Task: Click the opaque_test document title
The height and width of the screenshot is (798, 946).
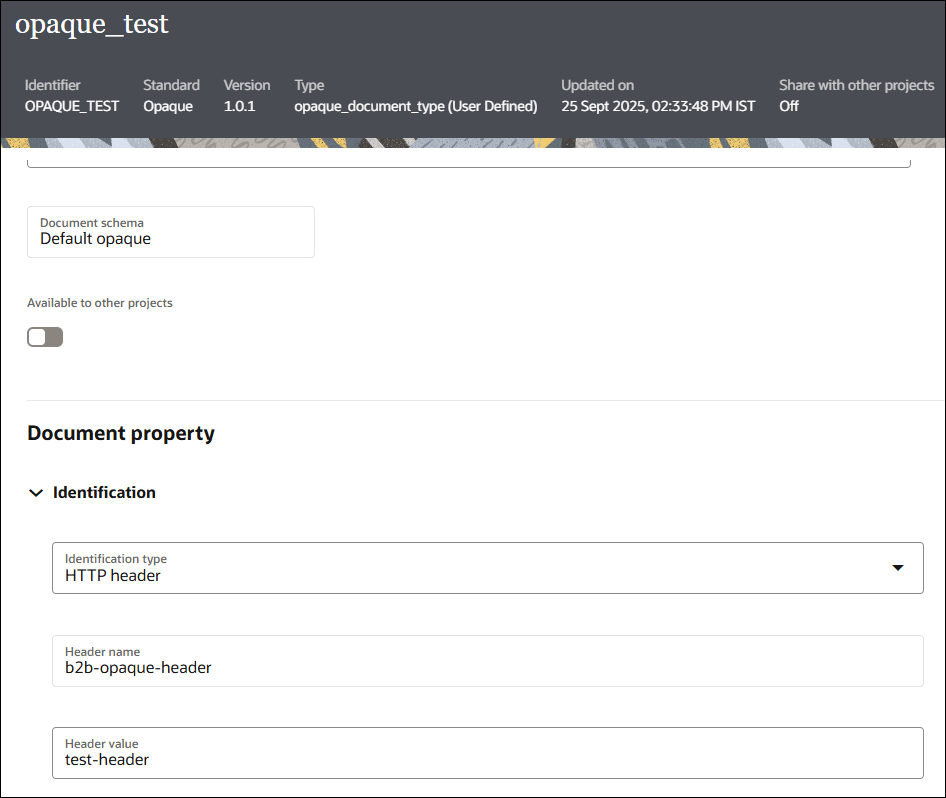Action: 91,24
